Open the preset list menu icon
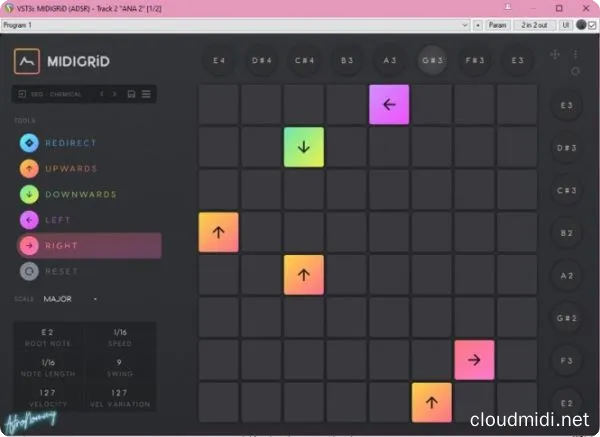Viewport: 600px width, 437px height. pos(146,94)
